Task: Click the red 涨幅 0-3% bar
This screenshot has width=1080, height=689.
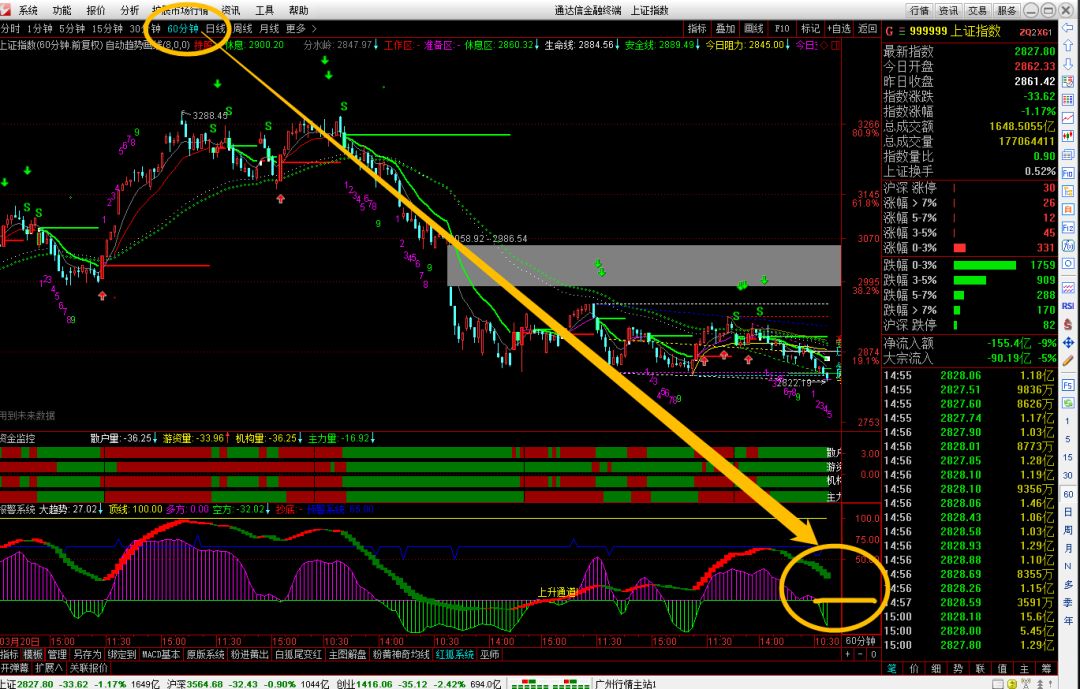Action: point(960,247)
